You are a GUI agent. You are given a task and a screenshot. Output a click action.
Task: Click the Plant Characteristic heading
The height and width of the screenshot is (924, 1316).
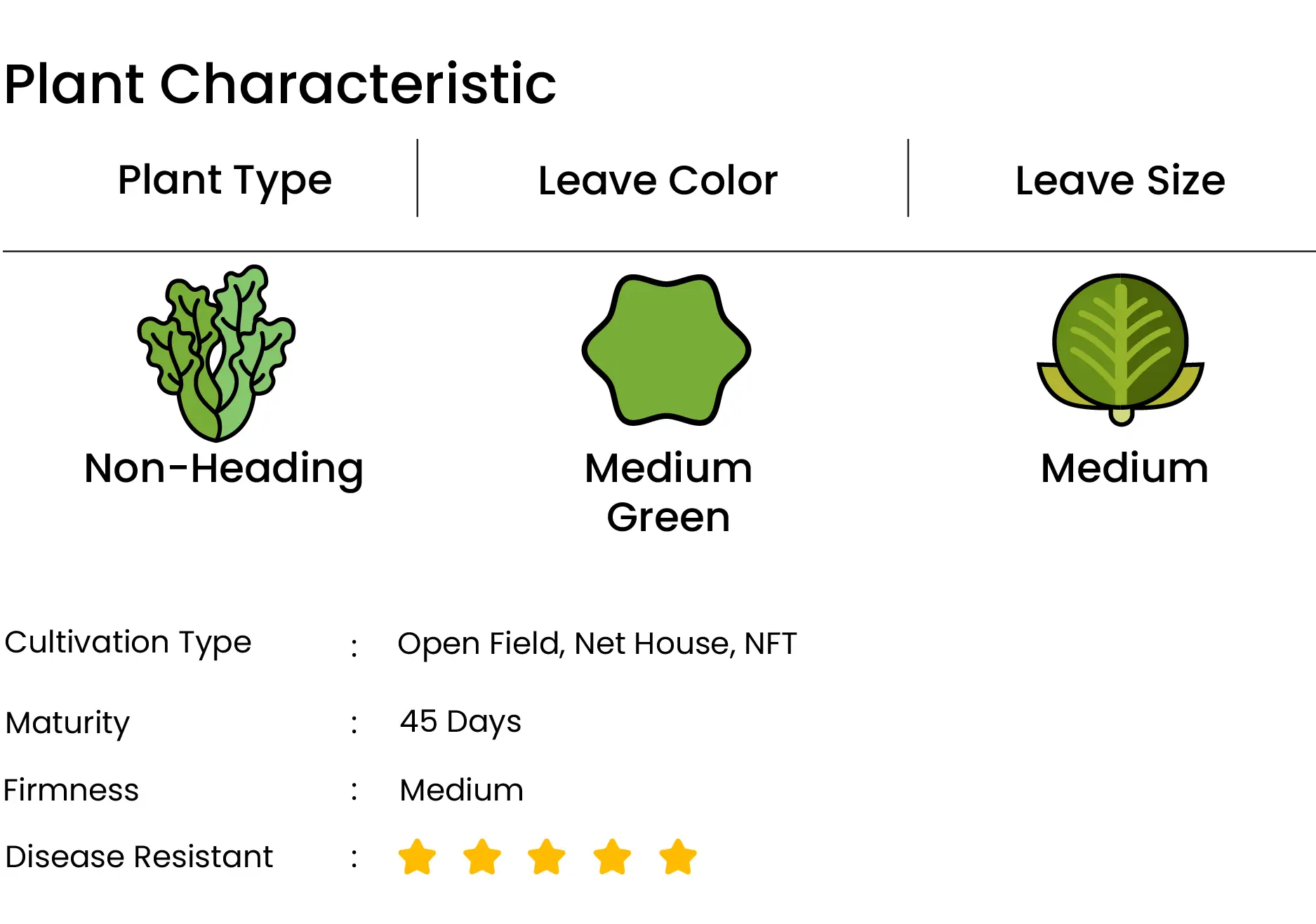280,84
